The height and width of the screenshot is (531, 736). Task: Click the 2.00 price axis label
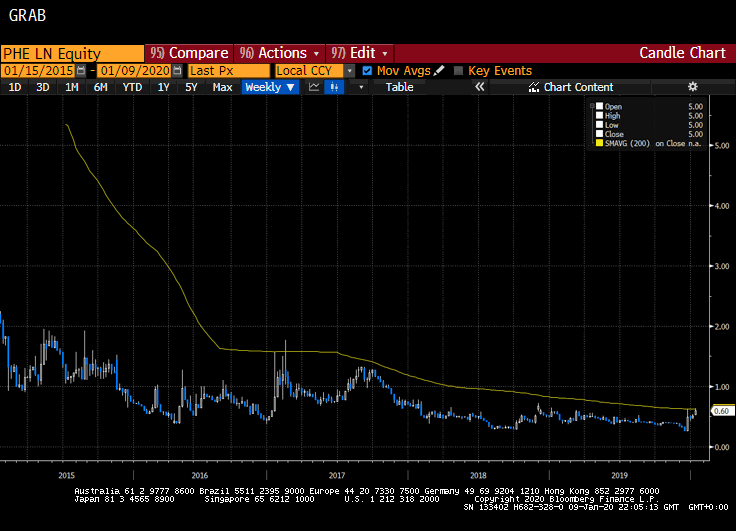coord(722,326)
